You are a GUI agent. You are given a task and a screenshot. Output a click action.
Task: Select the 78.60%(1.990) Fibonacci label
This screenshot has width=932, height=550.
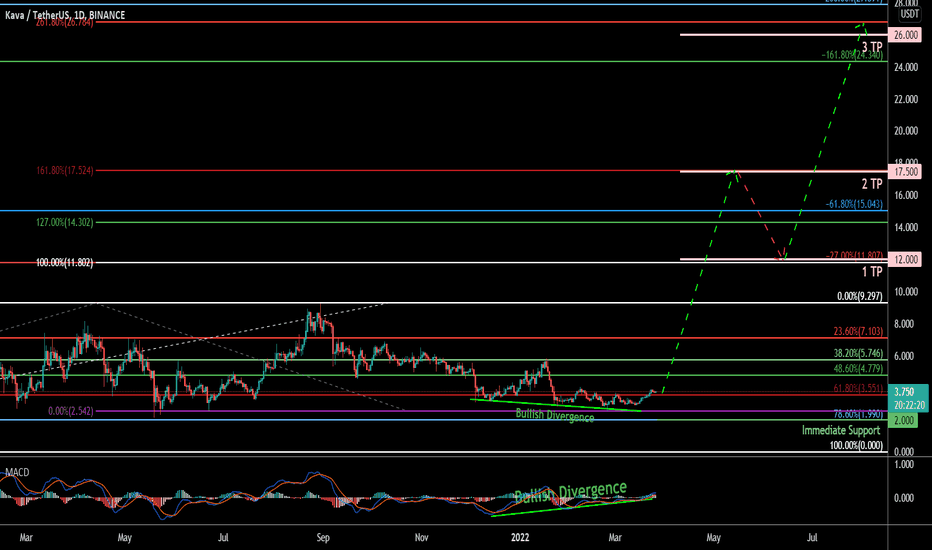[858, 414]
